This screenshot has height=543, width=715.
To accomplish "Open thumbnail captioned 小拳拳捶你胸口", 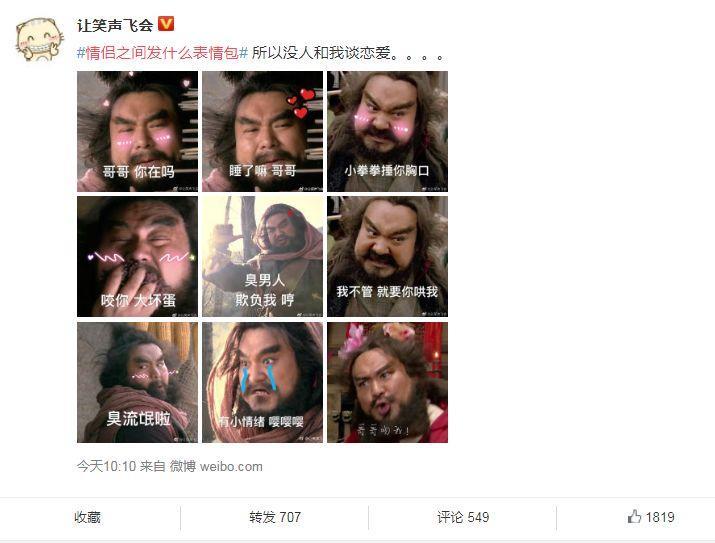I will click(388, 131).
